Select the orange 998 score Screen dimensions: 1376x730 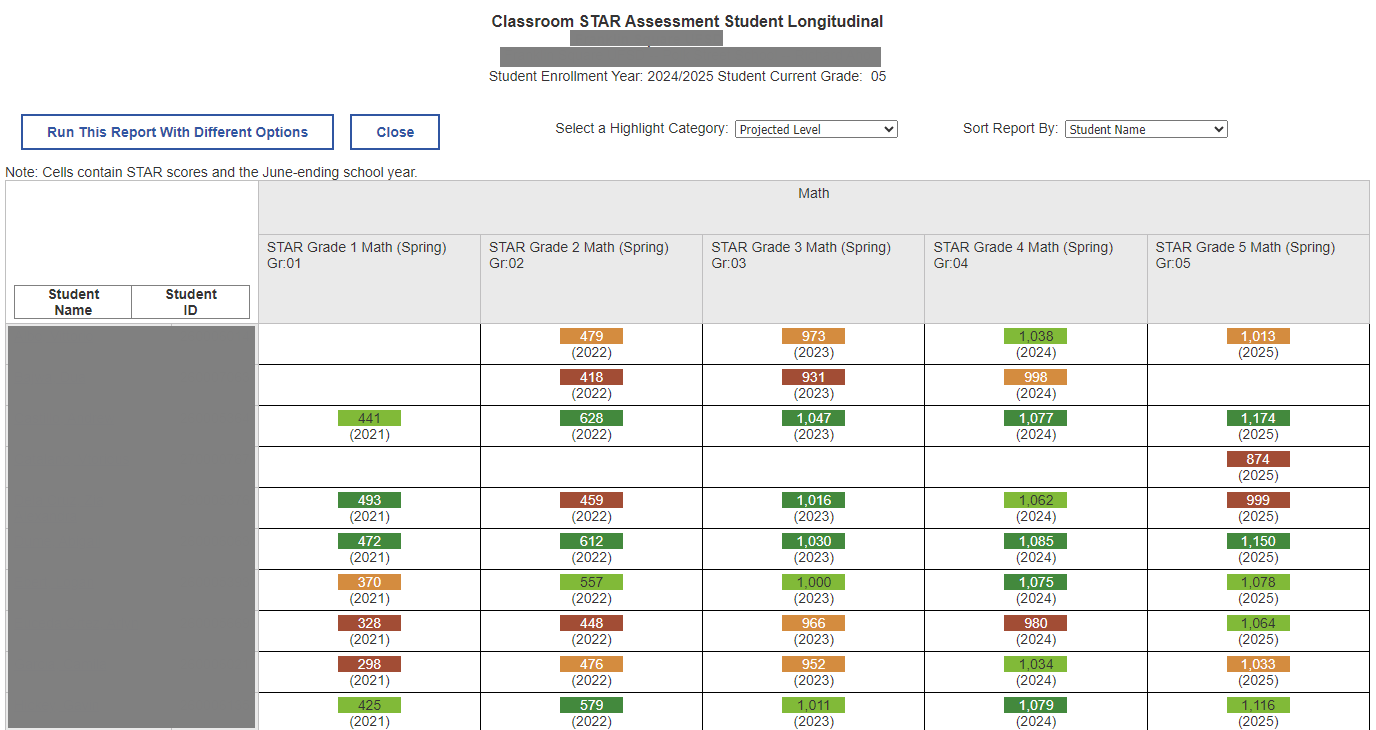coord(1035,377)
